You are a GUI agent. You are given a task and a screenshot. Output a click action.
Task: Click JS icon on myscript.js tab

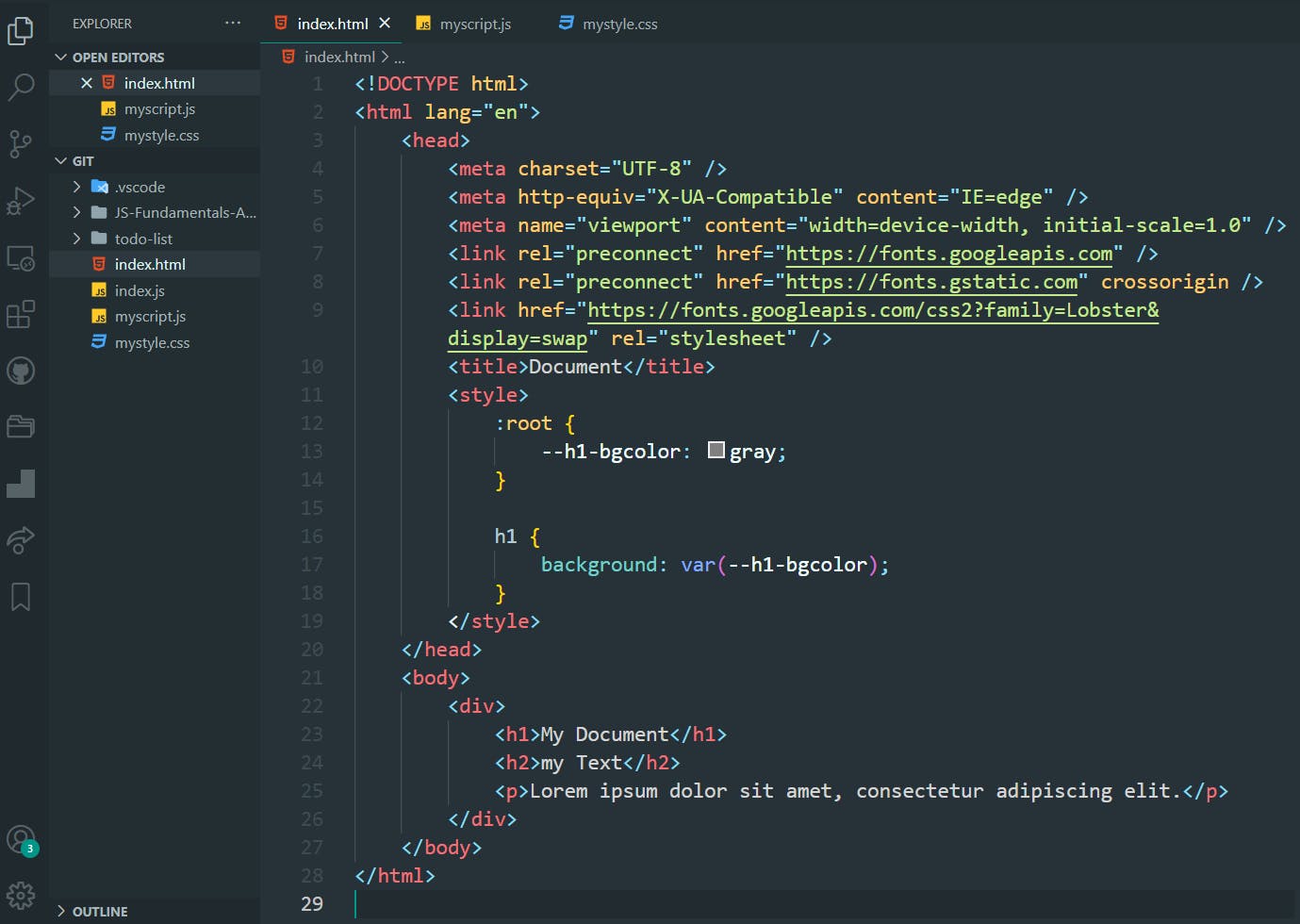(x=424, y=24)
